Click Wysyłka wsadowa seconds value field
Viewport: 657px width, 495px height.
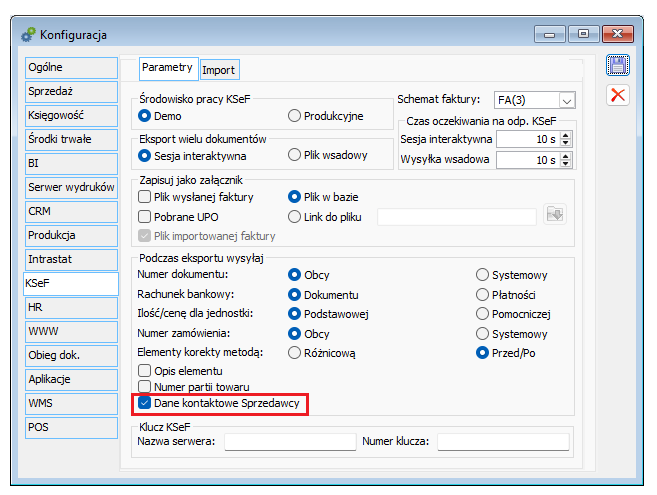coord(528,160)
